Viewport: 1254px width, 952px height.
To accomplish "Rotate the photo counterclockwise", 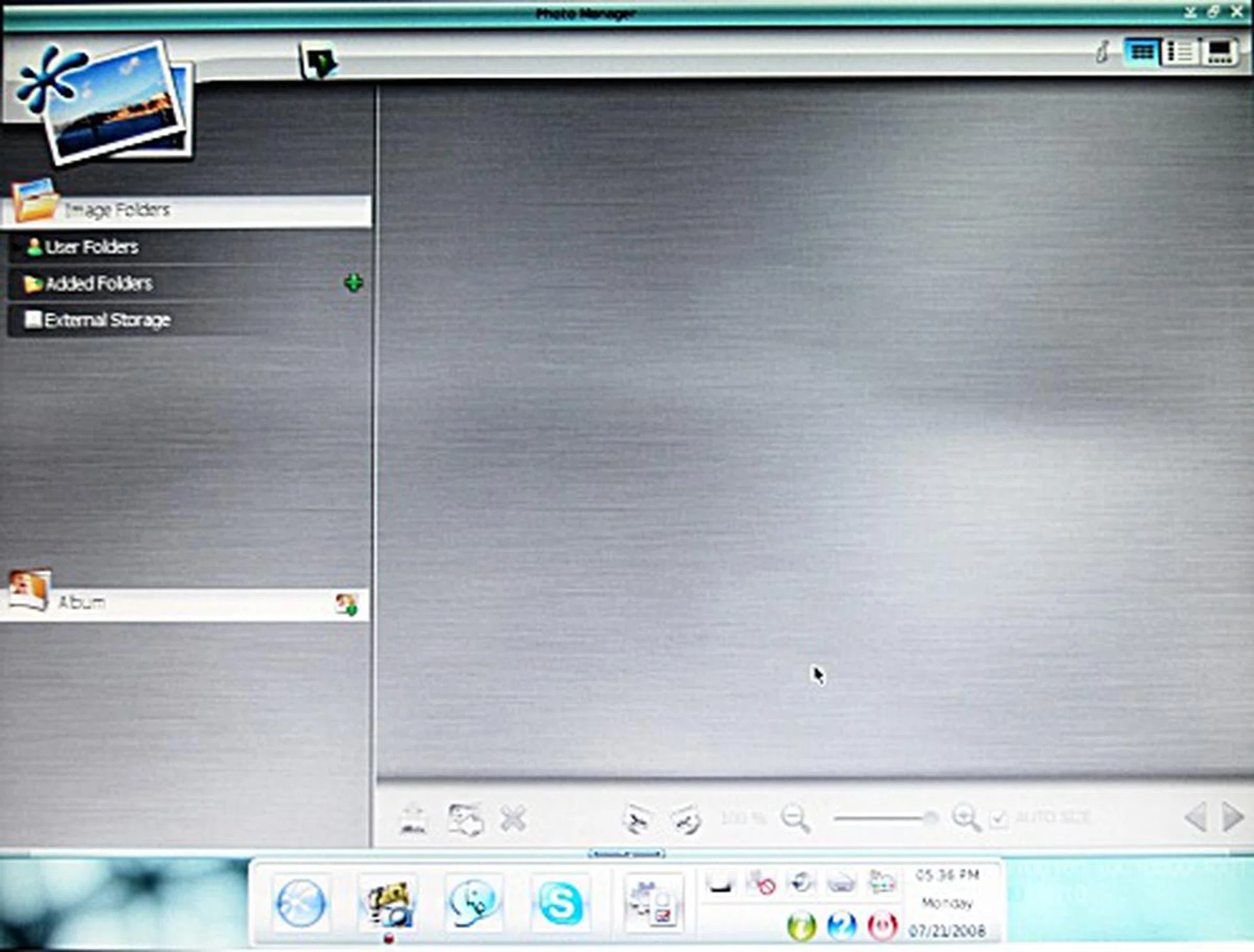I will pyautogui.click(x=637, y=819).
